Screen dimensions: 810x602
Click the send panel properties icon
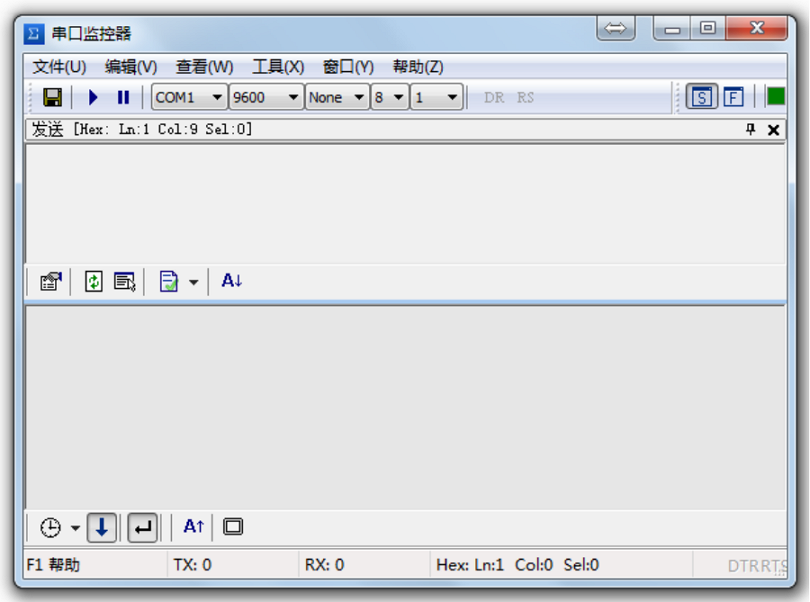click(50, 282)
